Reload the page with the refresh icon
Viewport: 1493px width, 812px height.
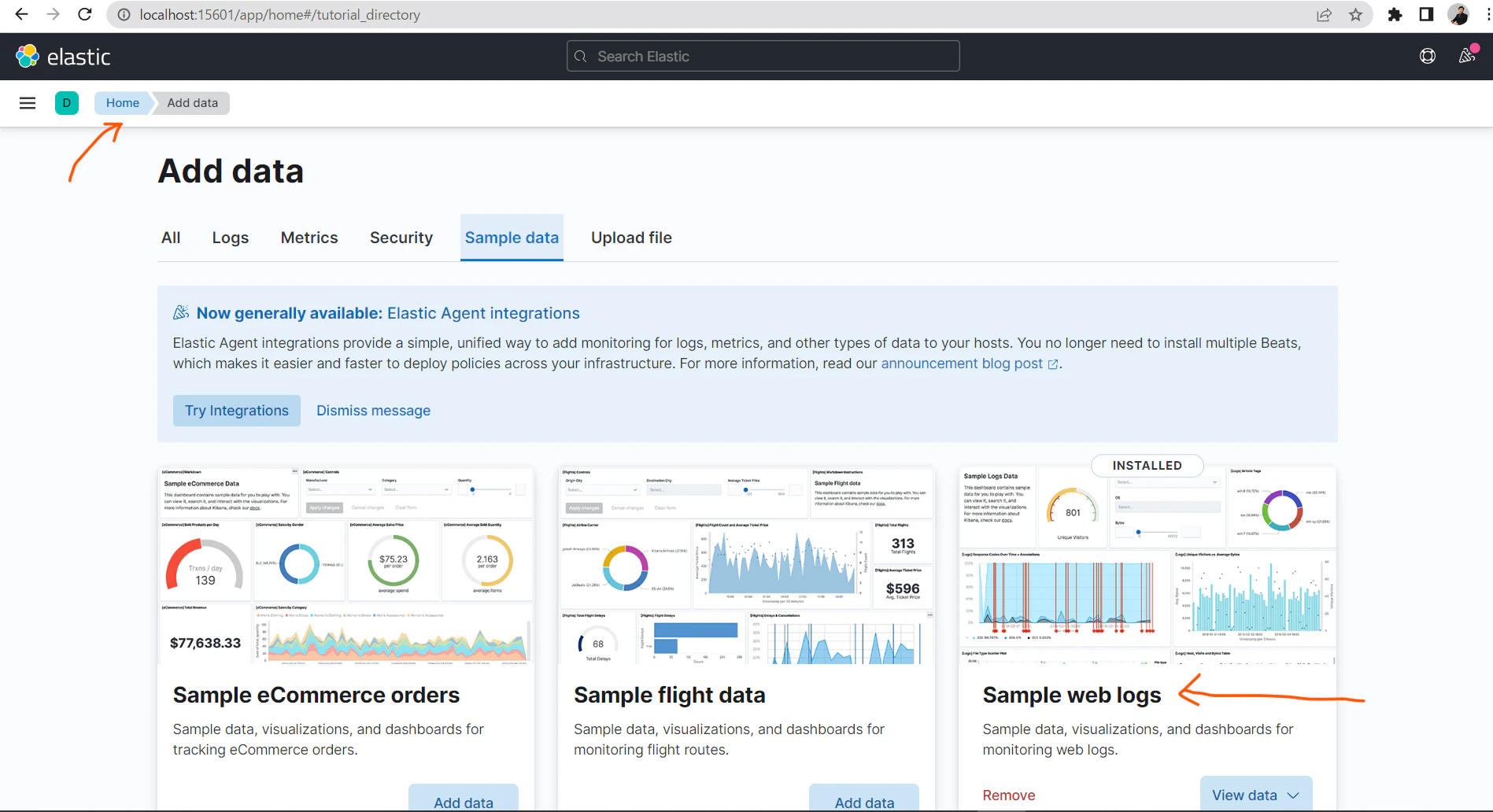point(85,15)
